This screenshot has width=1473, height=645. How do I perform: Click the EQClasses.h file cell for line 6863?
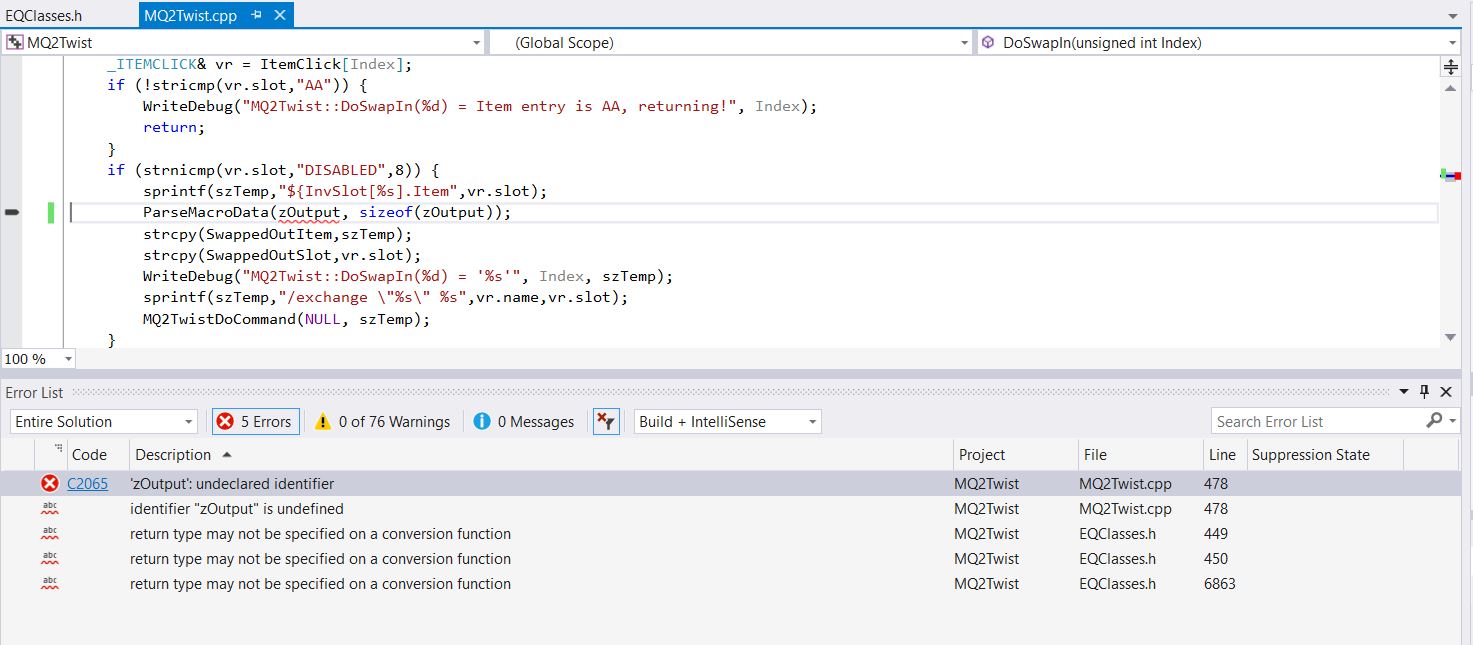[1118, 584]
